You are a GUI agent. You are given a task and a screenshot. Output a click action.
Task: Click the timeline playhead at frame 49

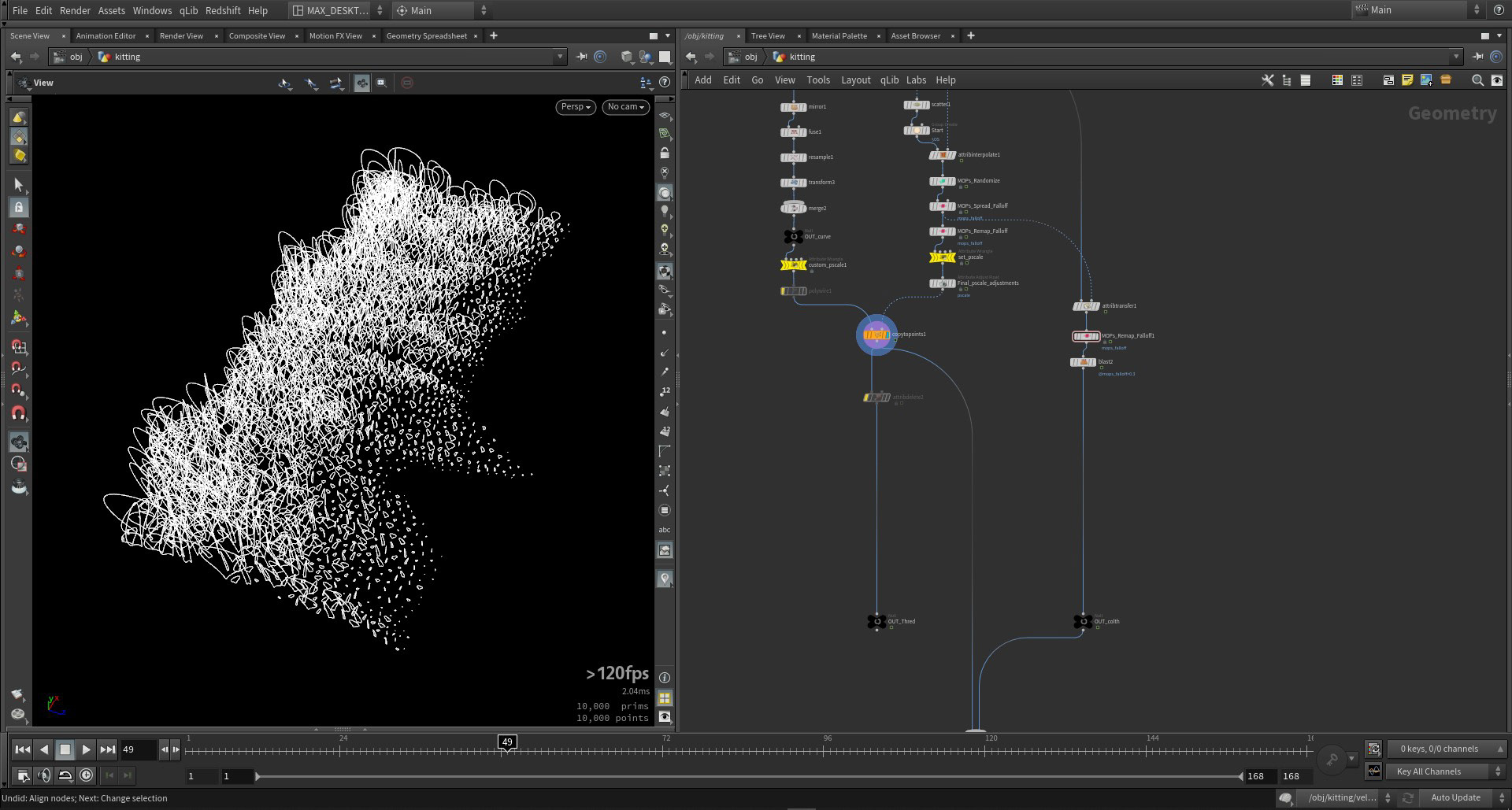click(x=508, y=742)
